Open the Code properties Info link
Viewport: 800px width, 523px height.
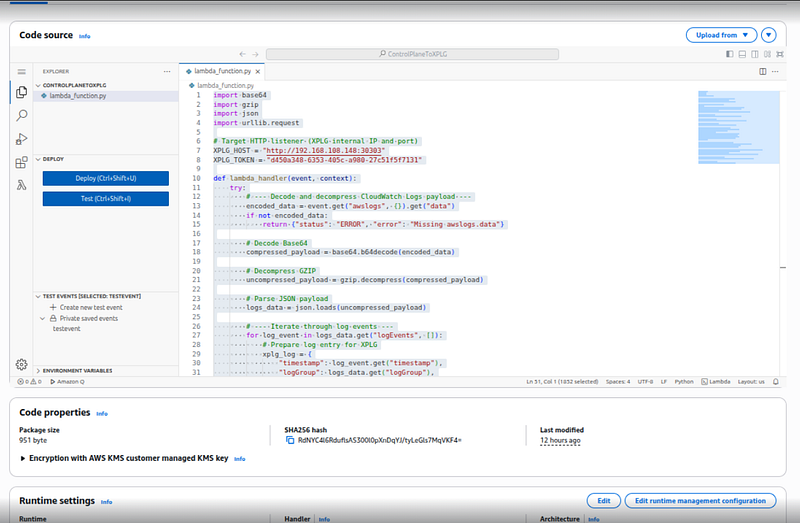pyautogui.click(x=102, y=414)
